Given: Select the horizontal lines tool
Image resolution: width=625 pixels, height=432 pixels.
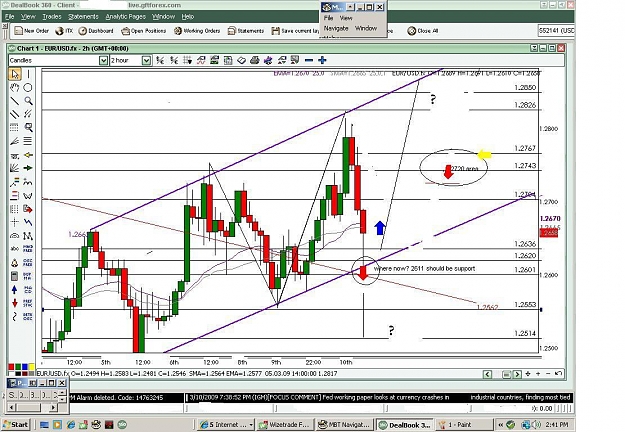Looking at the screenshot, I should [x=28, y=141].
